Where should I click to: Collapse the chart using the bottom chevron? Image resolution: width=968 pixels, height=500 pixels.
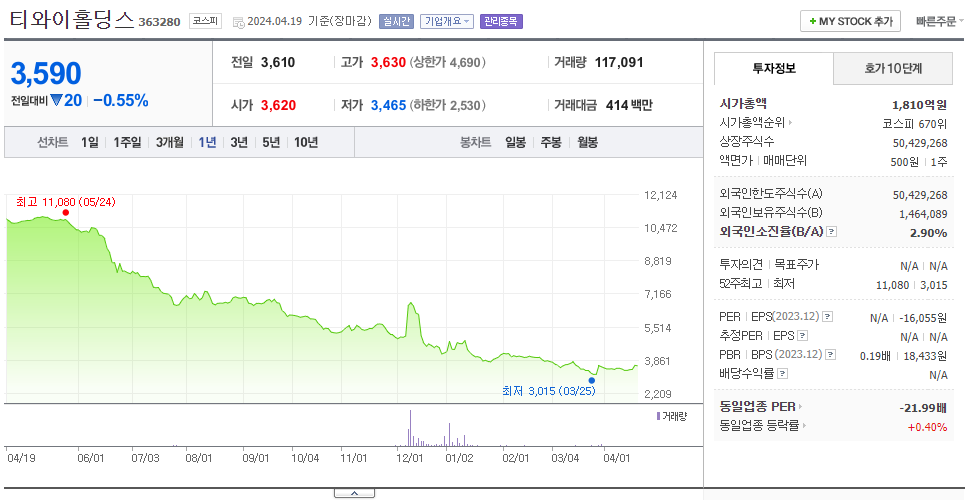pos(354,493)
